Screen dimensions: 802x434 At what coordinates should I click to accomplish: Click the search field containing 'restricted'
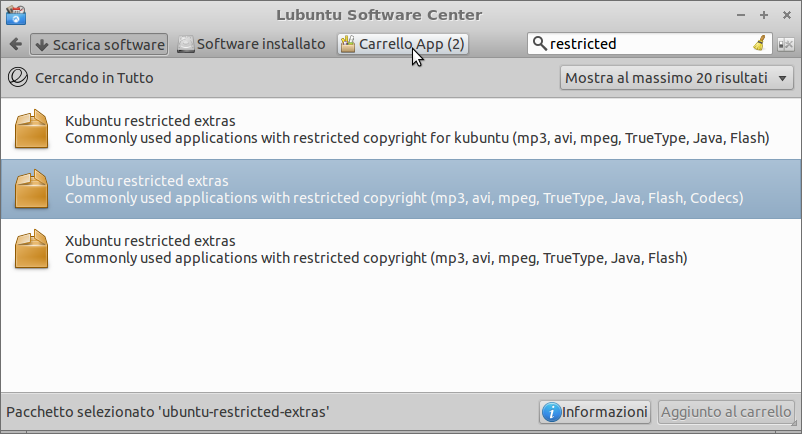click(650, 44)
